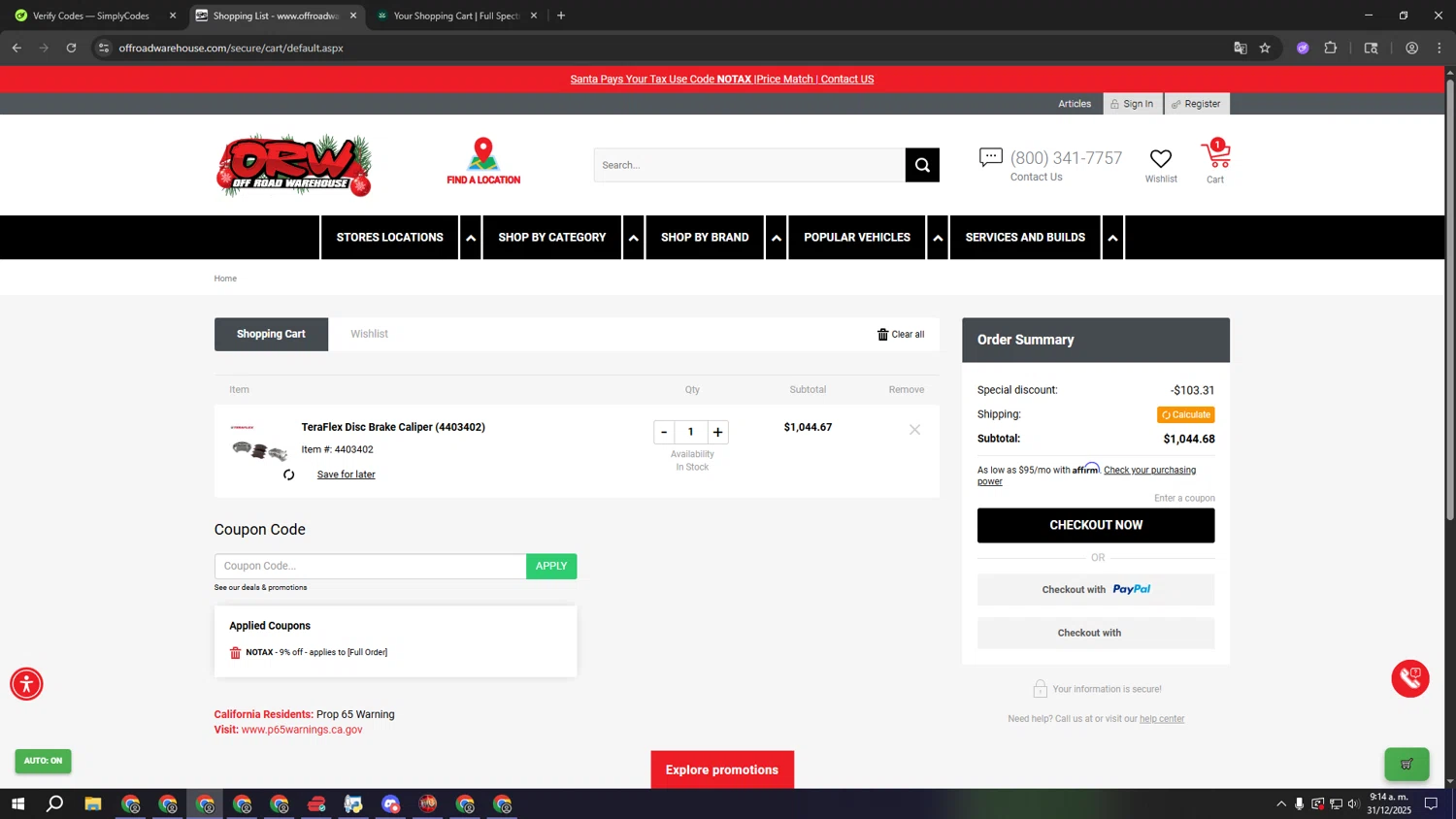Open p65warnings.ca.gov link
Viewport: 1456px width, 819px height.
tap(302, 730)
